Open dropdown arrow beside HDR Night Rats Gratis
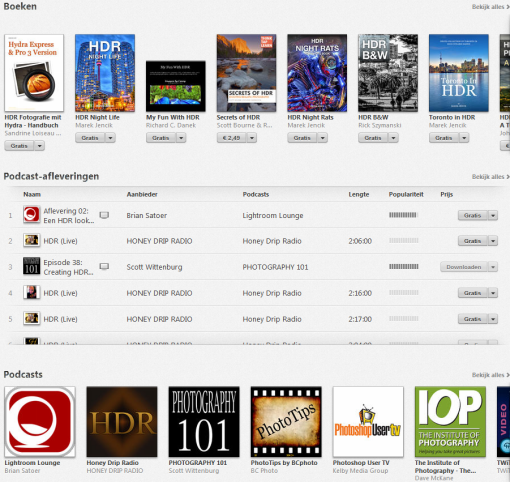510x482 pixels. [x=322, y=138]
